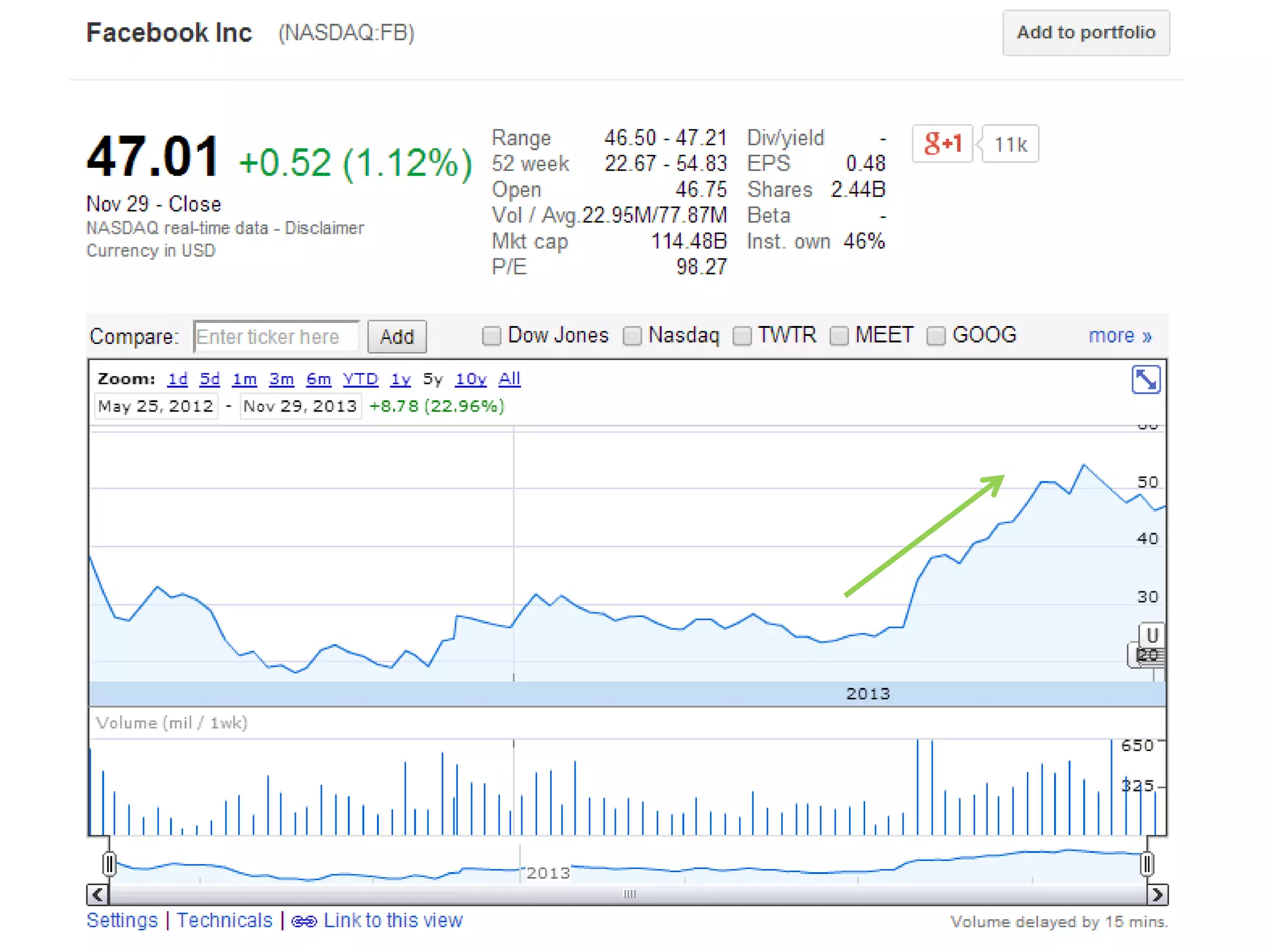Open the end date Nov 29, 2013 field
This screenshot has height=952, width=1270.
[x=300, y=407]
